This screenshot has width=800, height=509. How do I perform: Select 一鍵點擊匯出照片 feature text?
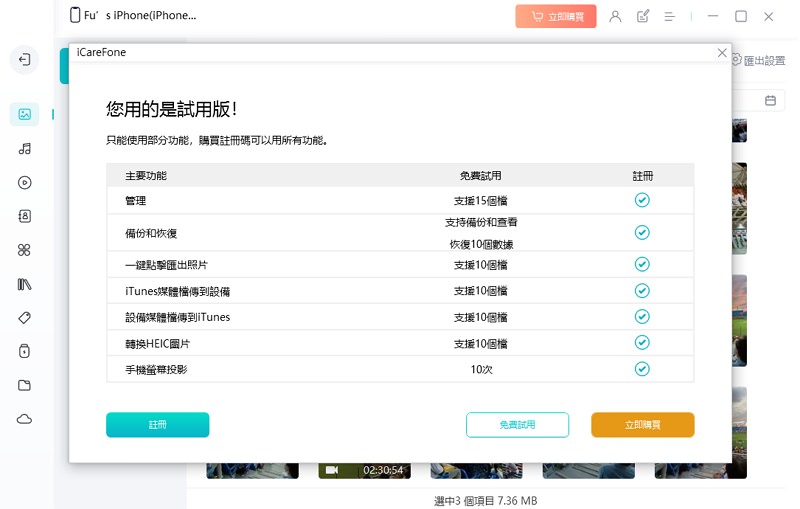coord(166,265)
